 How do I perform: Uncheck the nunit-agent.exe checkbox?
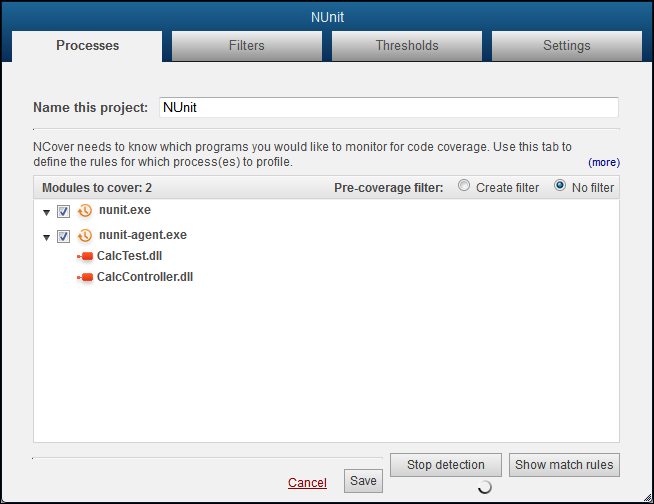(x=64, y=237)
